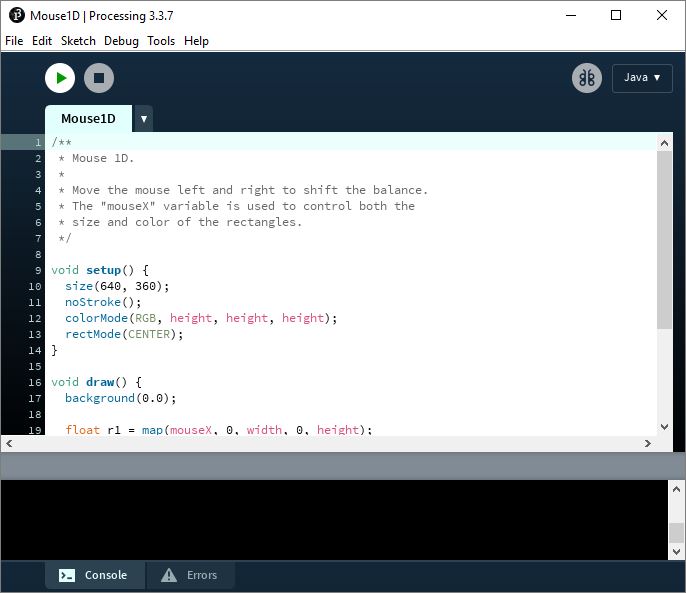This screenshot has width=686, height=593.
Task: Click line number 9 in gutter
Action: pyautogui.click(x=38, y=270)
